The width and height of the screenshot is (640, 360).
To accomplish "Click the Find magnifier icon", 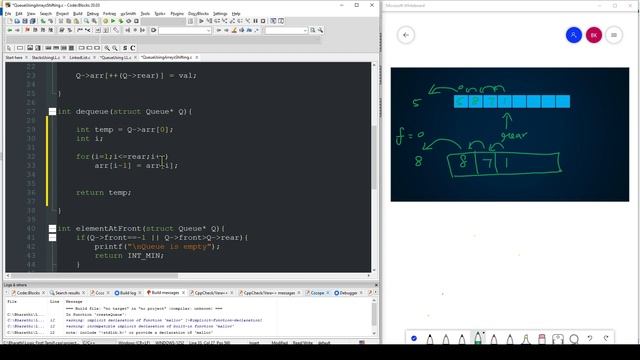I will [87, 21].
